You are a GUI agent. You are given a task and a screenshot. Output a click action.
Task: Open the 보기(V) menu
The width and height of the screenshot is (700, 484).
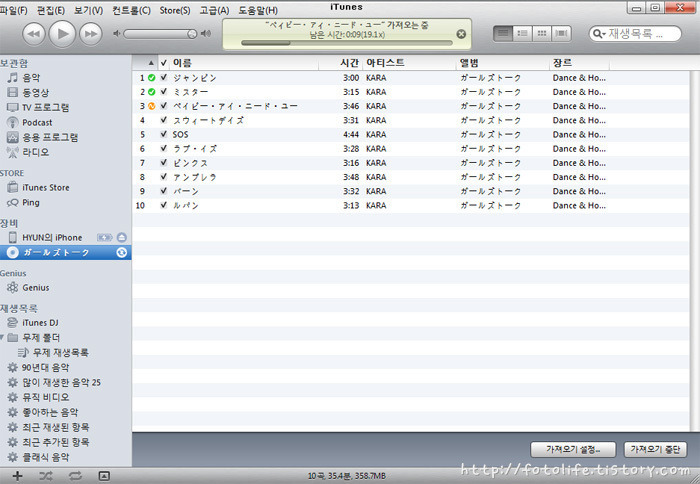pos(88,10)
